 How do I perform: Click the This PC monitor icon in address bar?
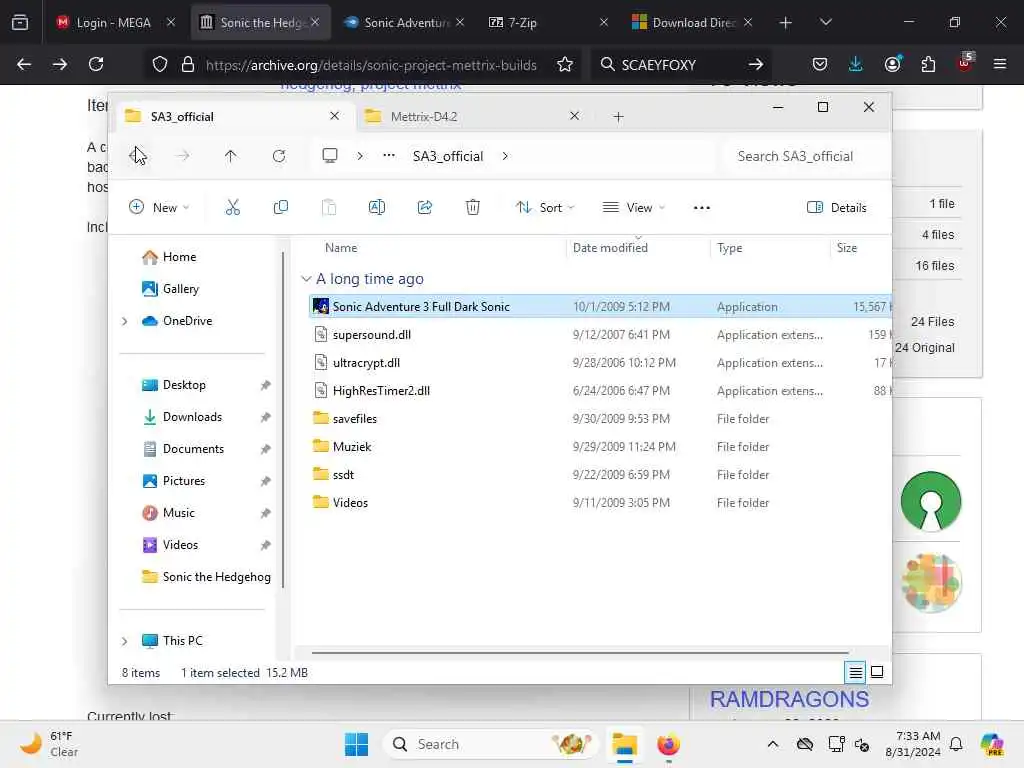[x=330, y=155]
